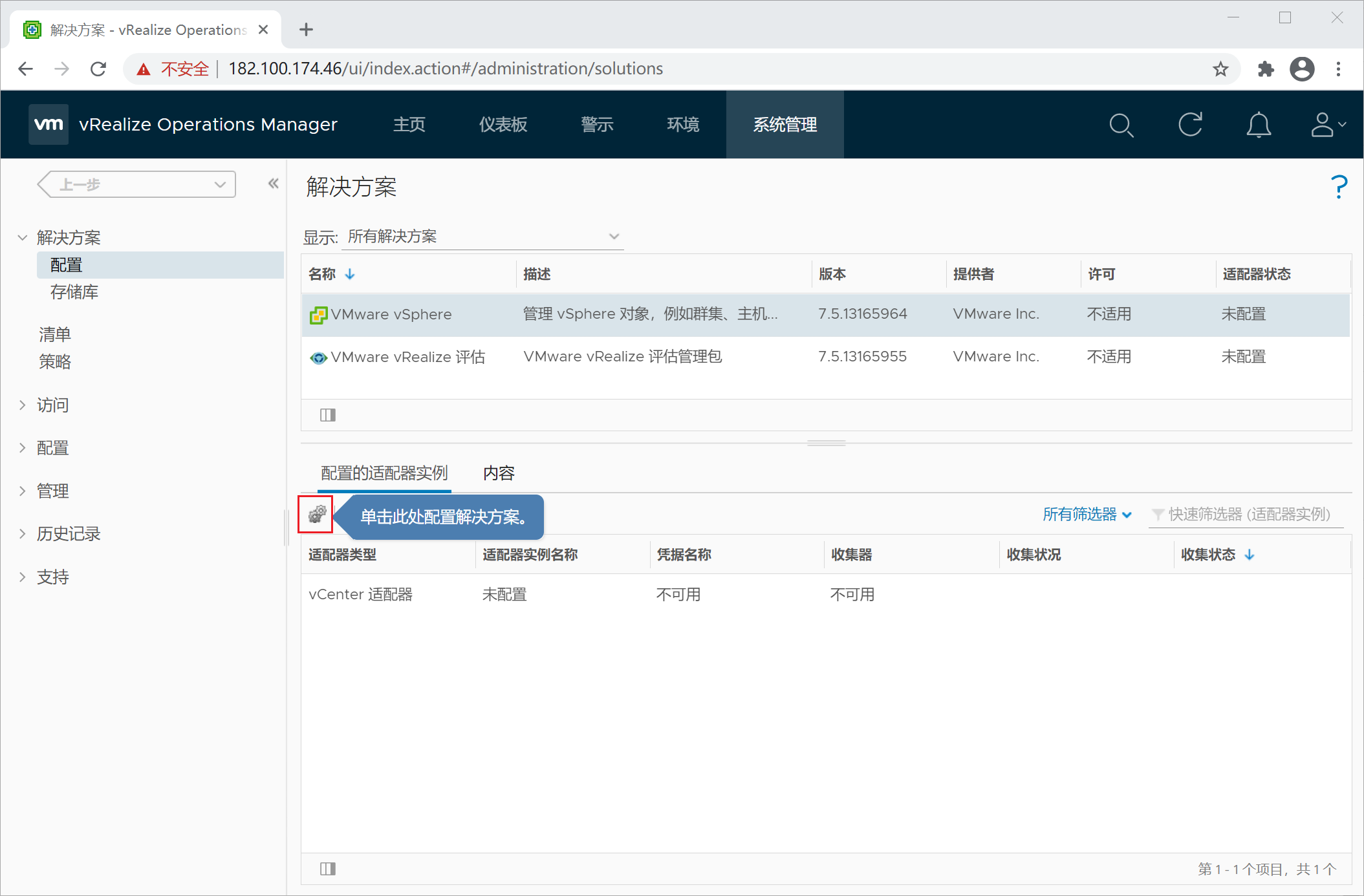This screenshot has height=896, width=1364.
Task: Click the configure solution gears icon
Action: click(x=316, y=515)
